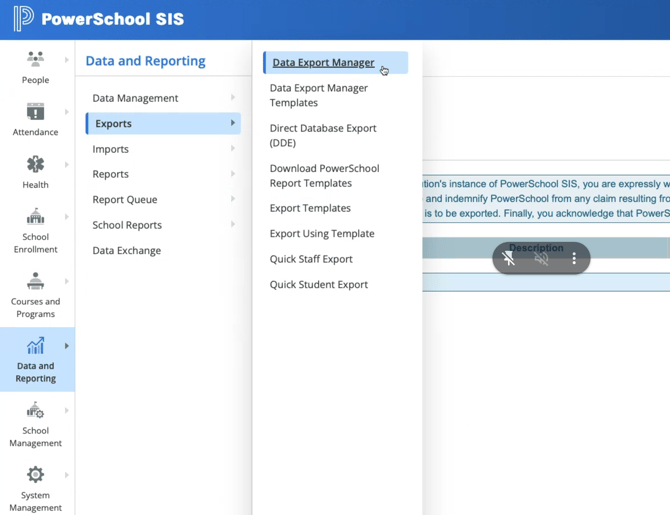Toggle the microphone mute button

pyautogui.click(x=509, y=258)
